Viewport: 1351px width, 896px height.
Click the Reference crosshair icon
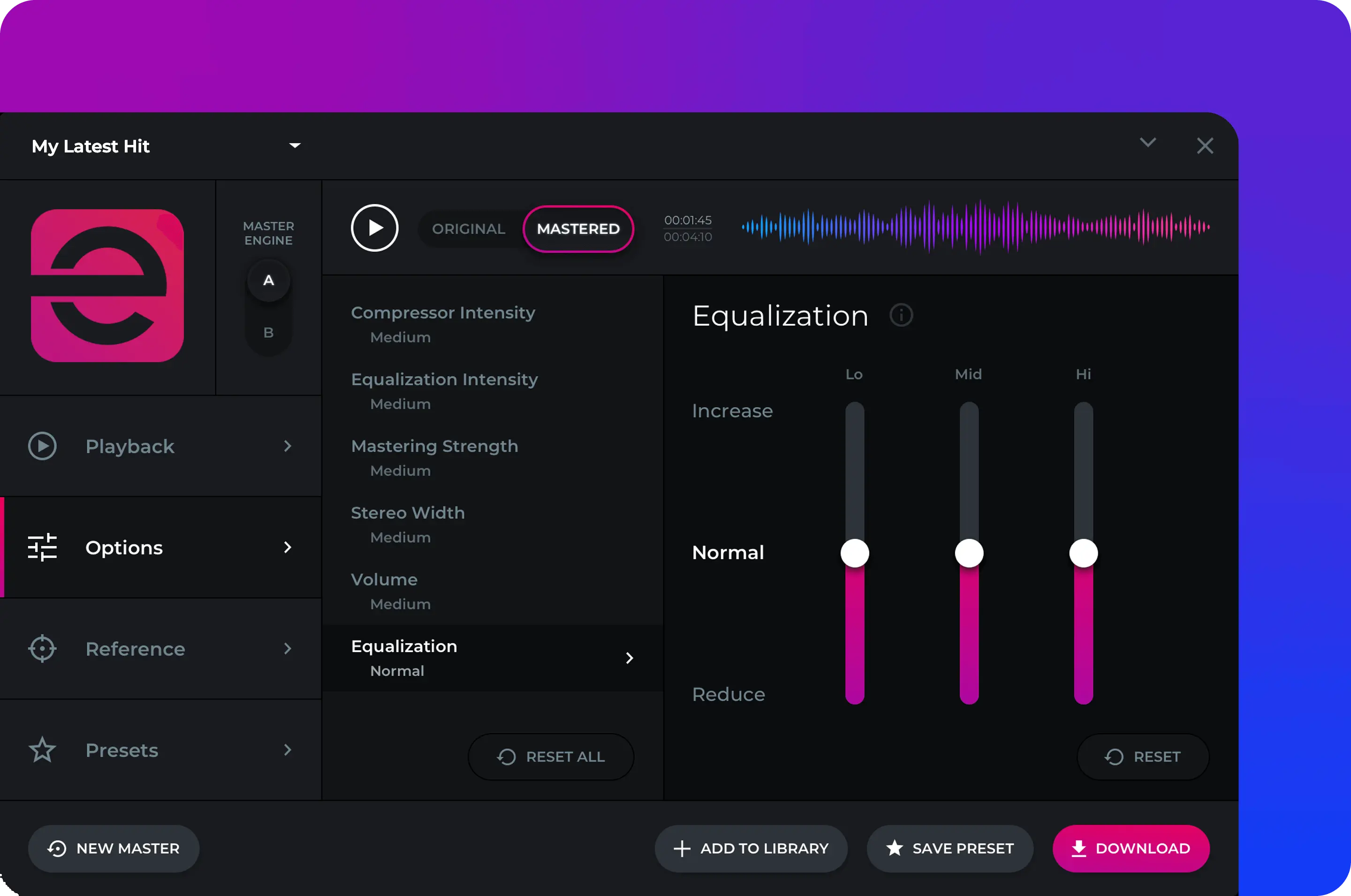pos(42,649)
